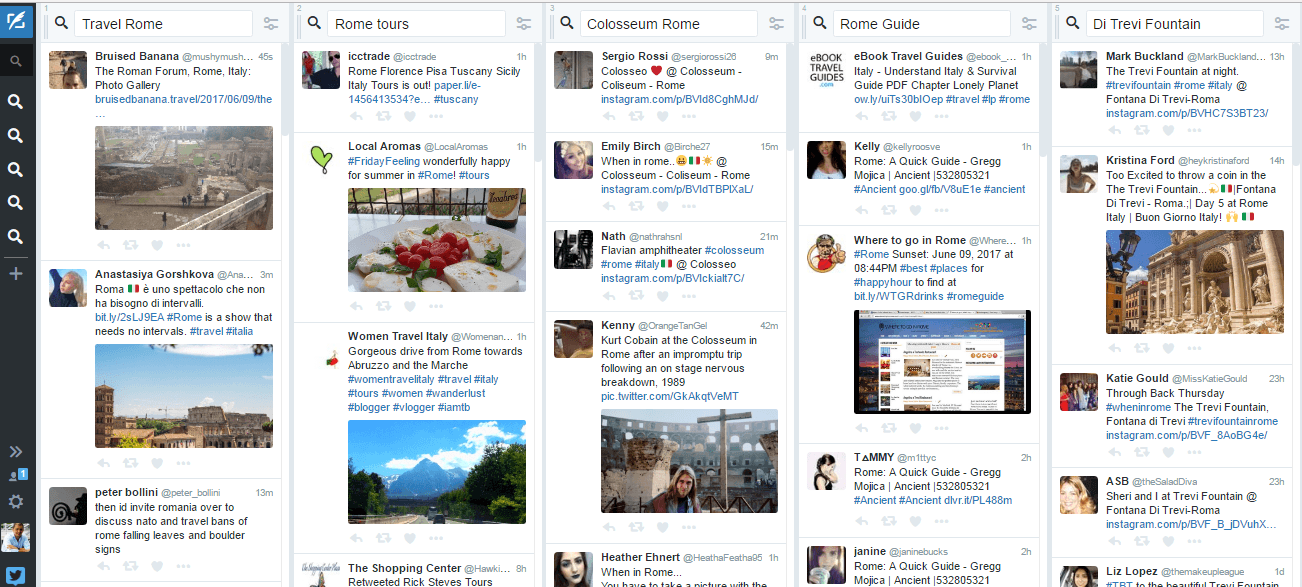Like Mark Buckland's tweet
Viewport: 1302px width, 587px height.
(x=1168, y=131)
